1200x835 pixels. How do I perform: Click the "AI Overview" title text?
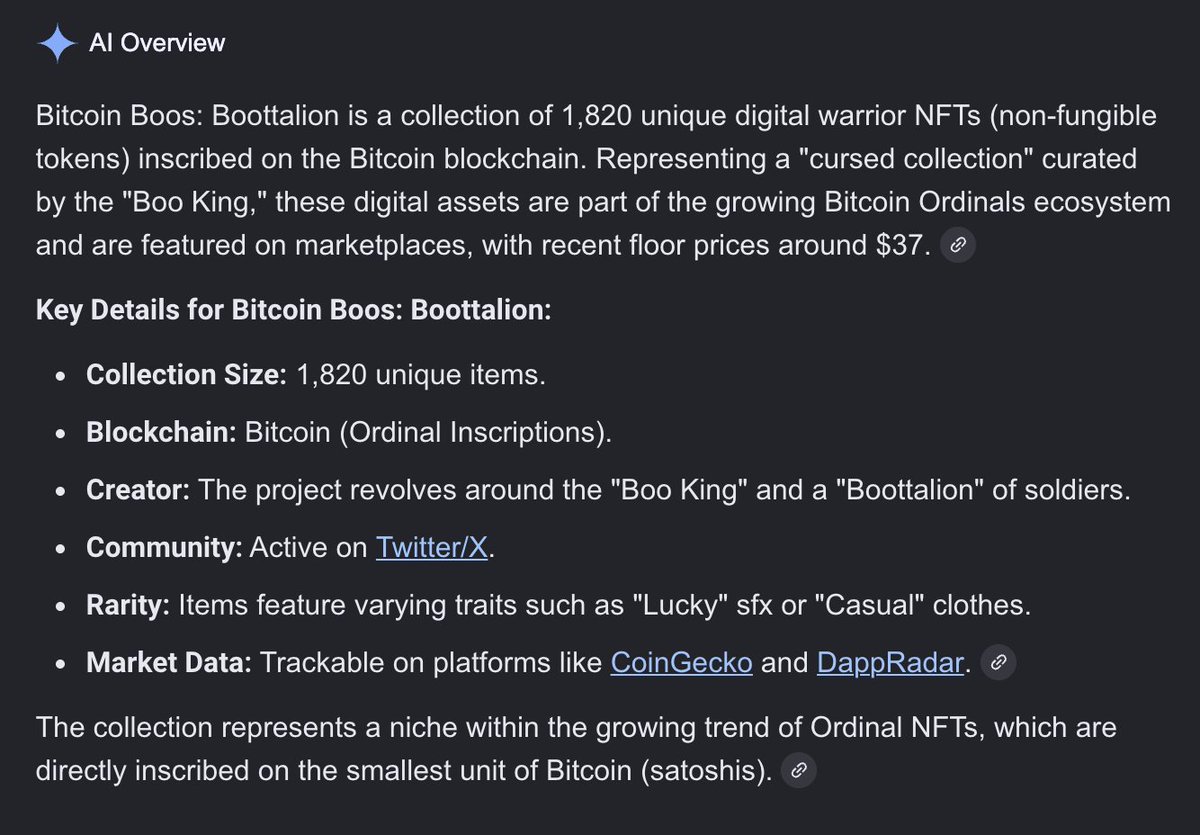[x=157, y=43]
